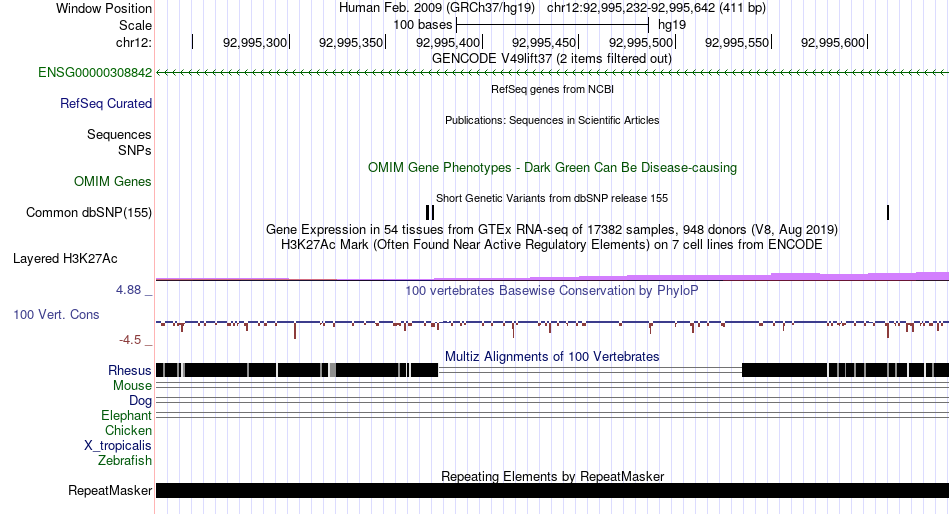Click the 100 bases scale bar
950x514 pixels.
[553, 25]
